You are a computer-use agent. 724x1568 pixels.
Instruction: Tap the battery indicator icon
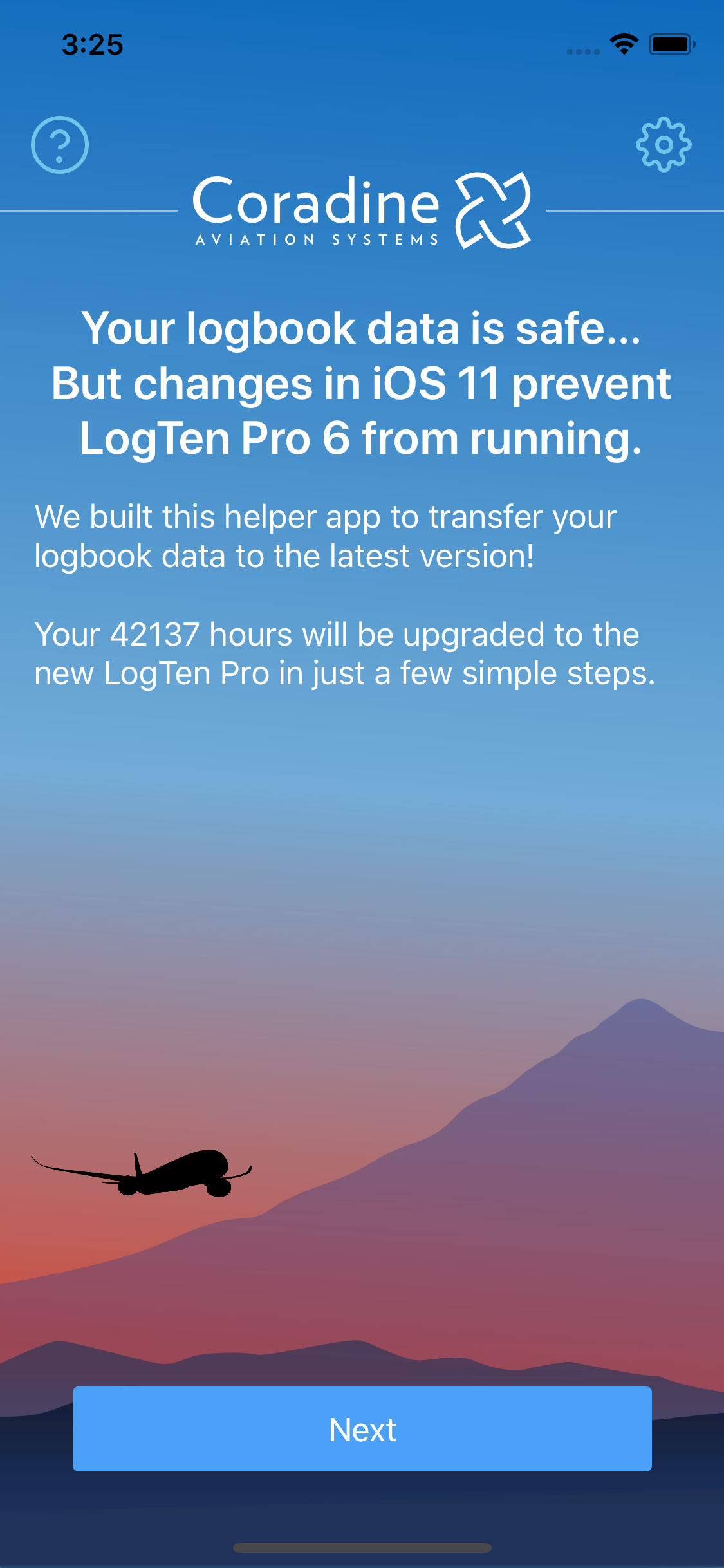tap(672, 44)
